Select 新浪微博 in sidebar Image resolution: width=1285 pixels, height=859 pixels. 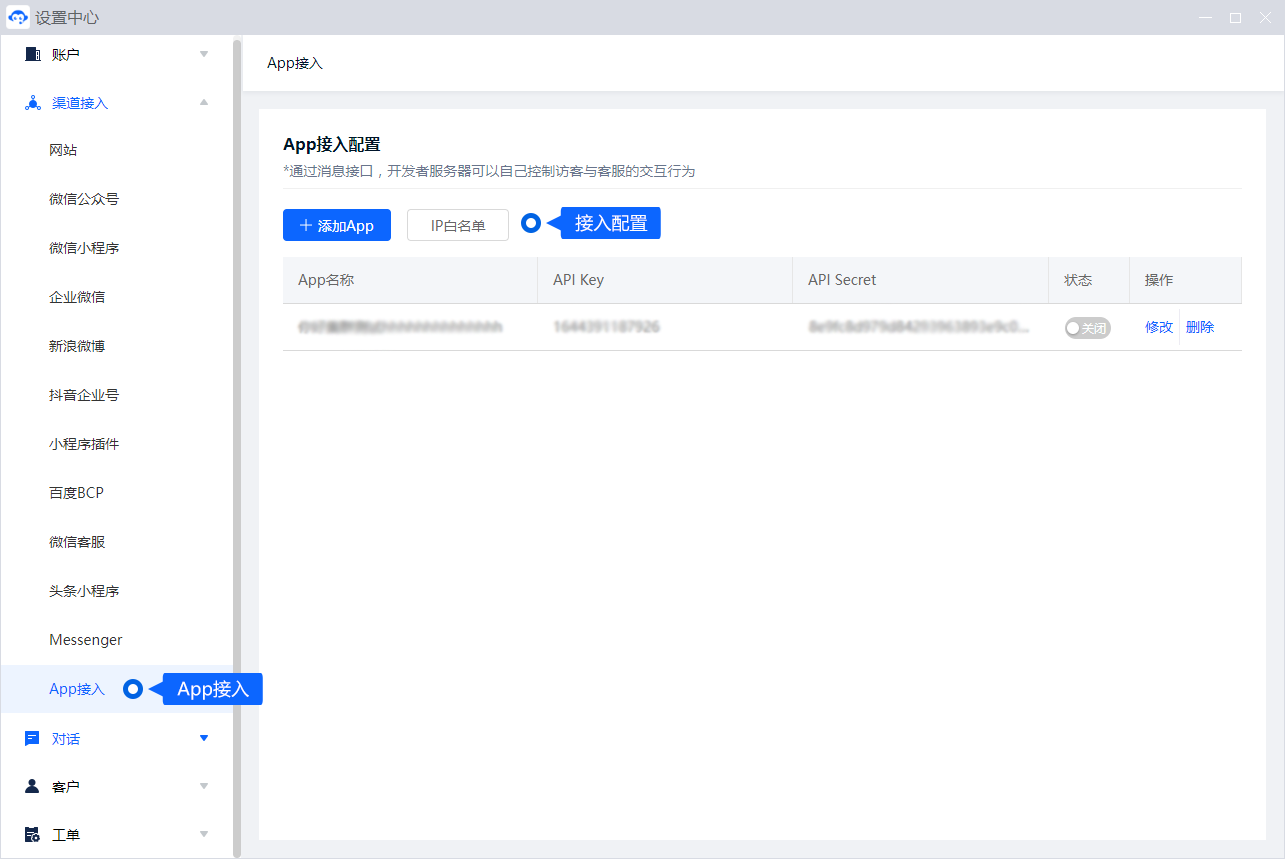click(77, 346)
